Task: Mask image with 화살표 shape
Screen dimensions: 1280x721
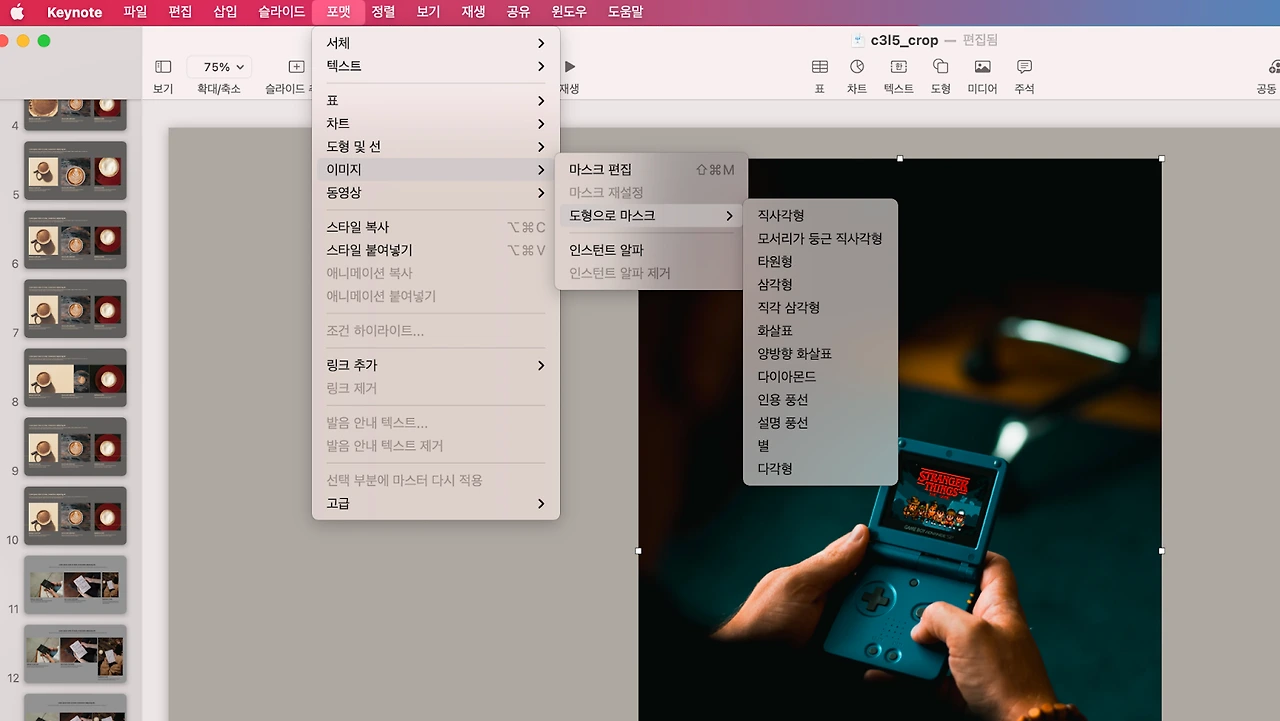Action: click(820, 331)
